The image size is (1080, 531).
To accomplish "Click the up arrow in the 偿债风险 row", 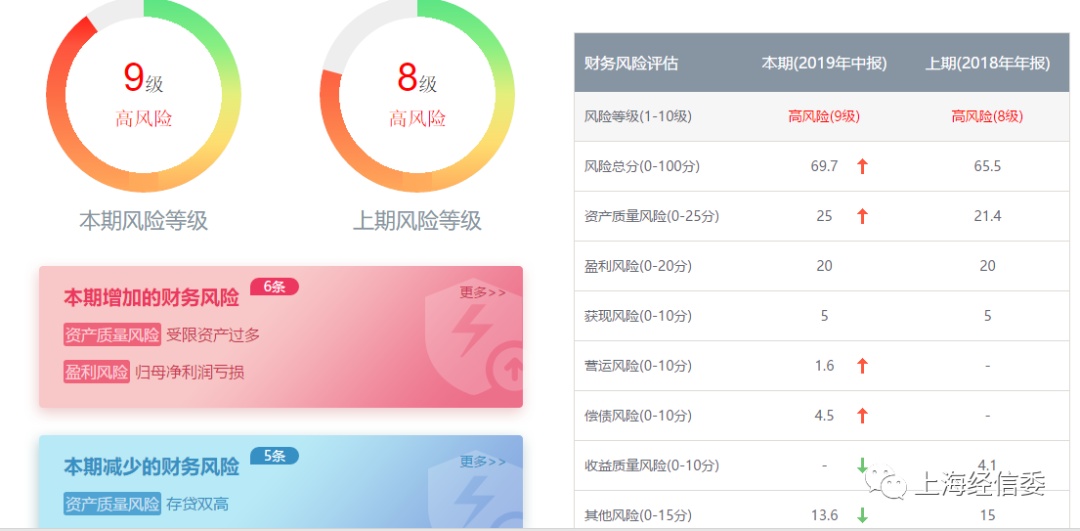I will tap(862, 415).
